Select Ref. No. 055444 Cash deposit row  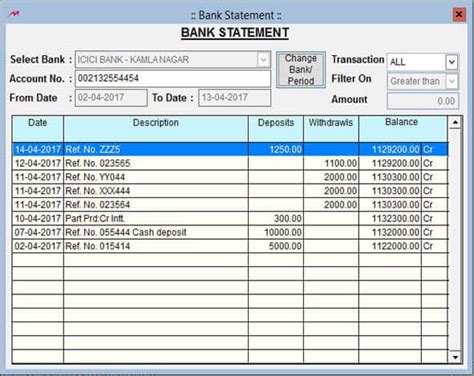[x=230, y=232]
